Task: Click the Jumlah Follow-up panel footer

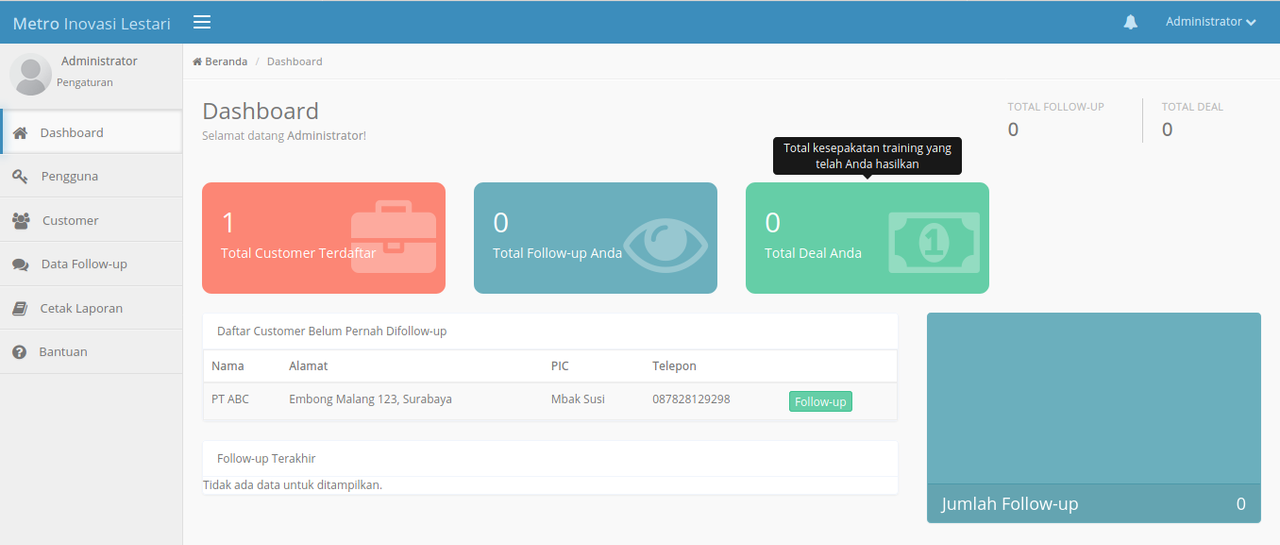Action: [1094, 504]
